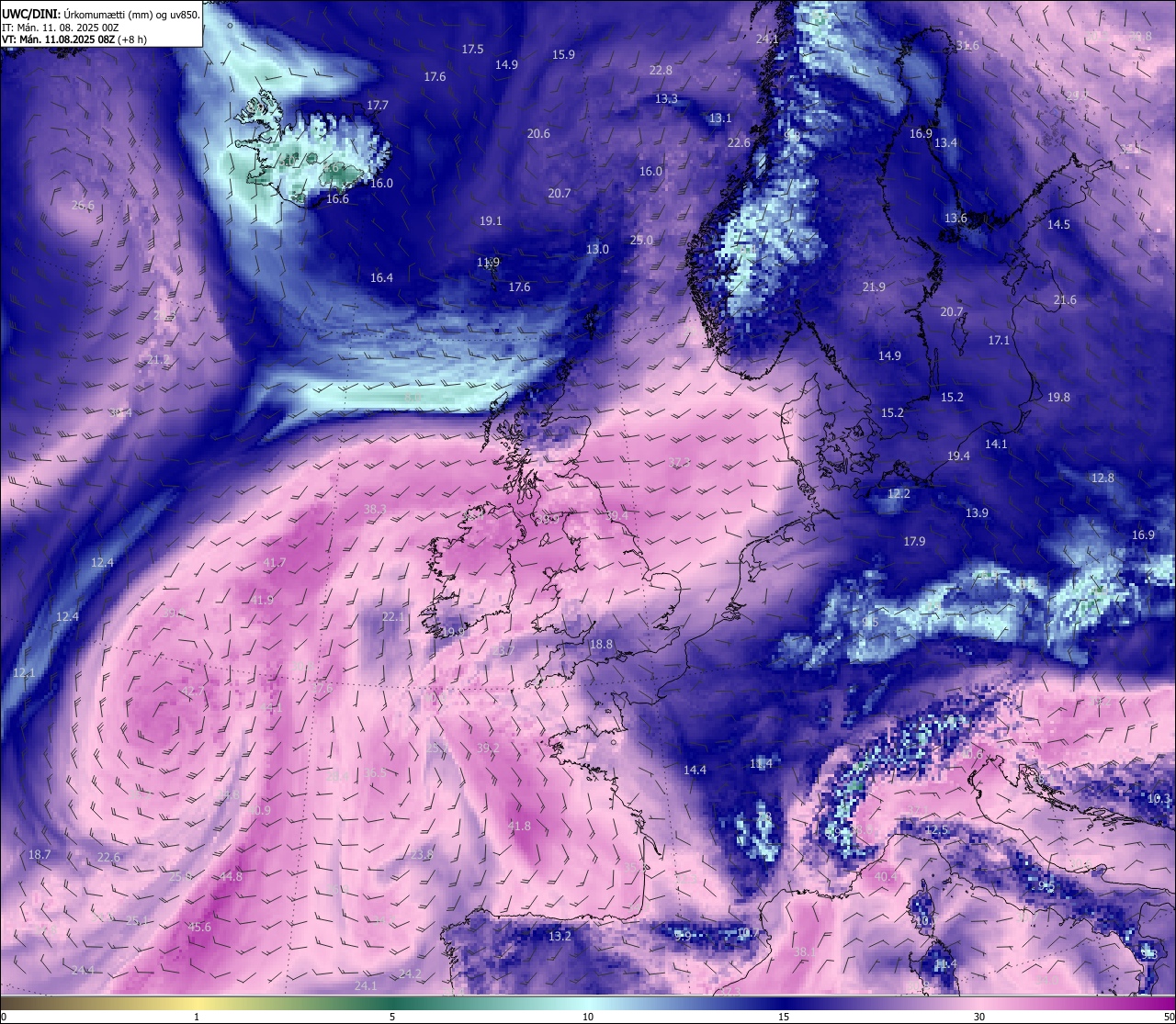This screenshot has width=1176, height=1024.
Task: Click the map value '13.4'
Action: (x=945, y=143)
